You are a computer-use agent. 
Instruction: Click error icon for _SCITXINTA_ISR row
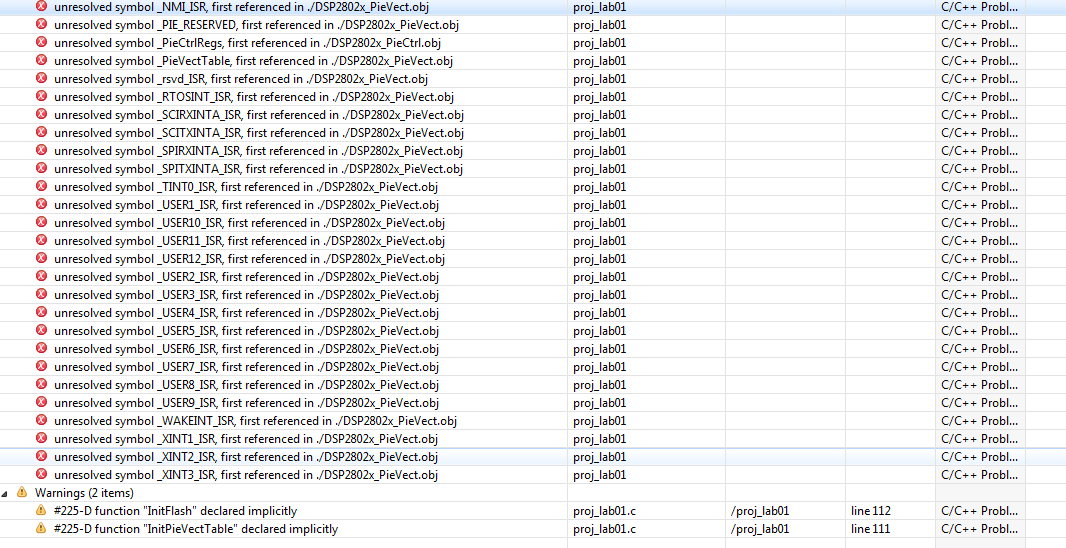[x=41, y=133]
